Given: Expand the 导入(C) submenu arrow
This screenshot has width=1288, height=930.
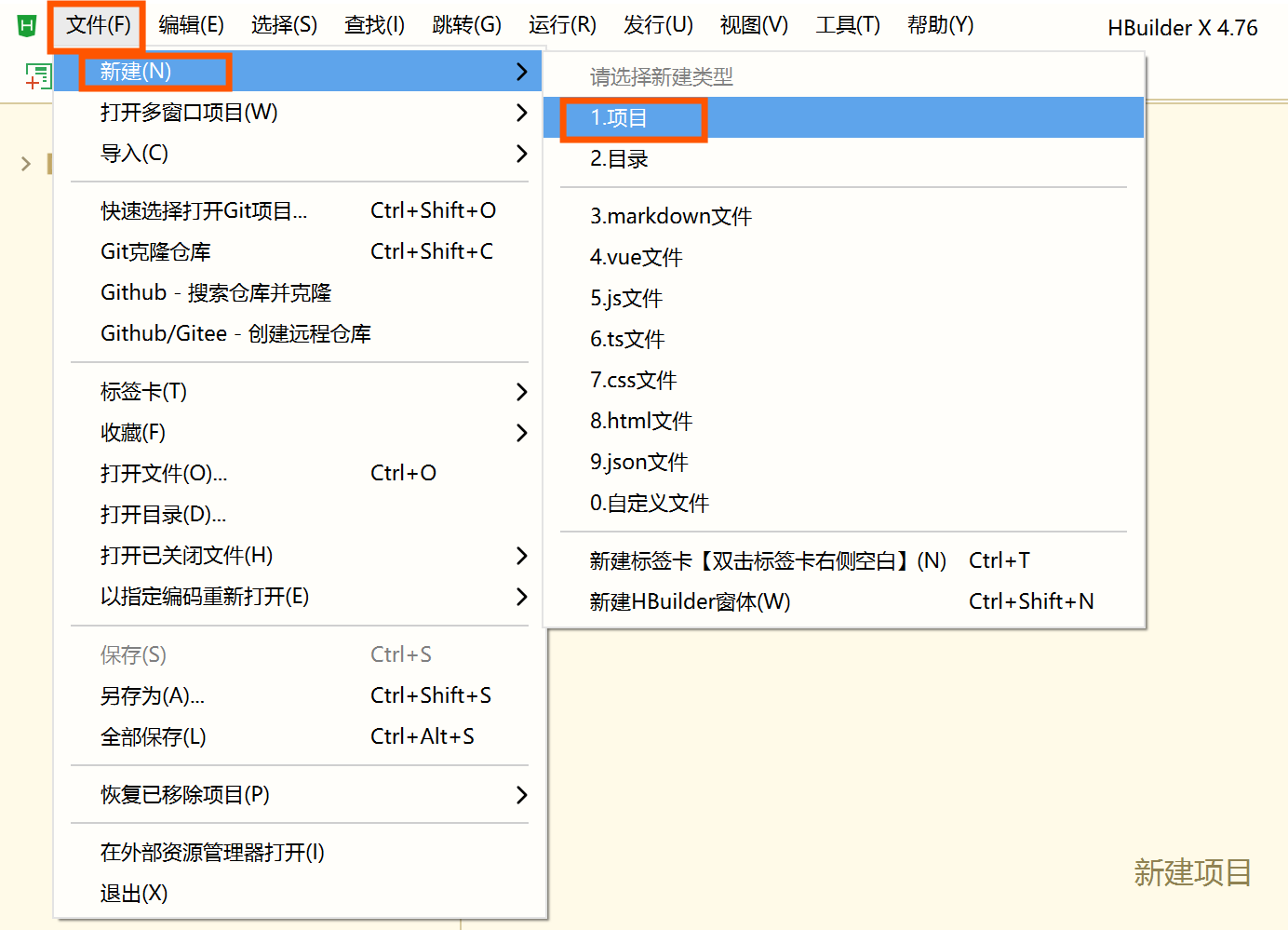Looking at the screenshot, I should tap(521, 154).
